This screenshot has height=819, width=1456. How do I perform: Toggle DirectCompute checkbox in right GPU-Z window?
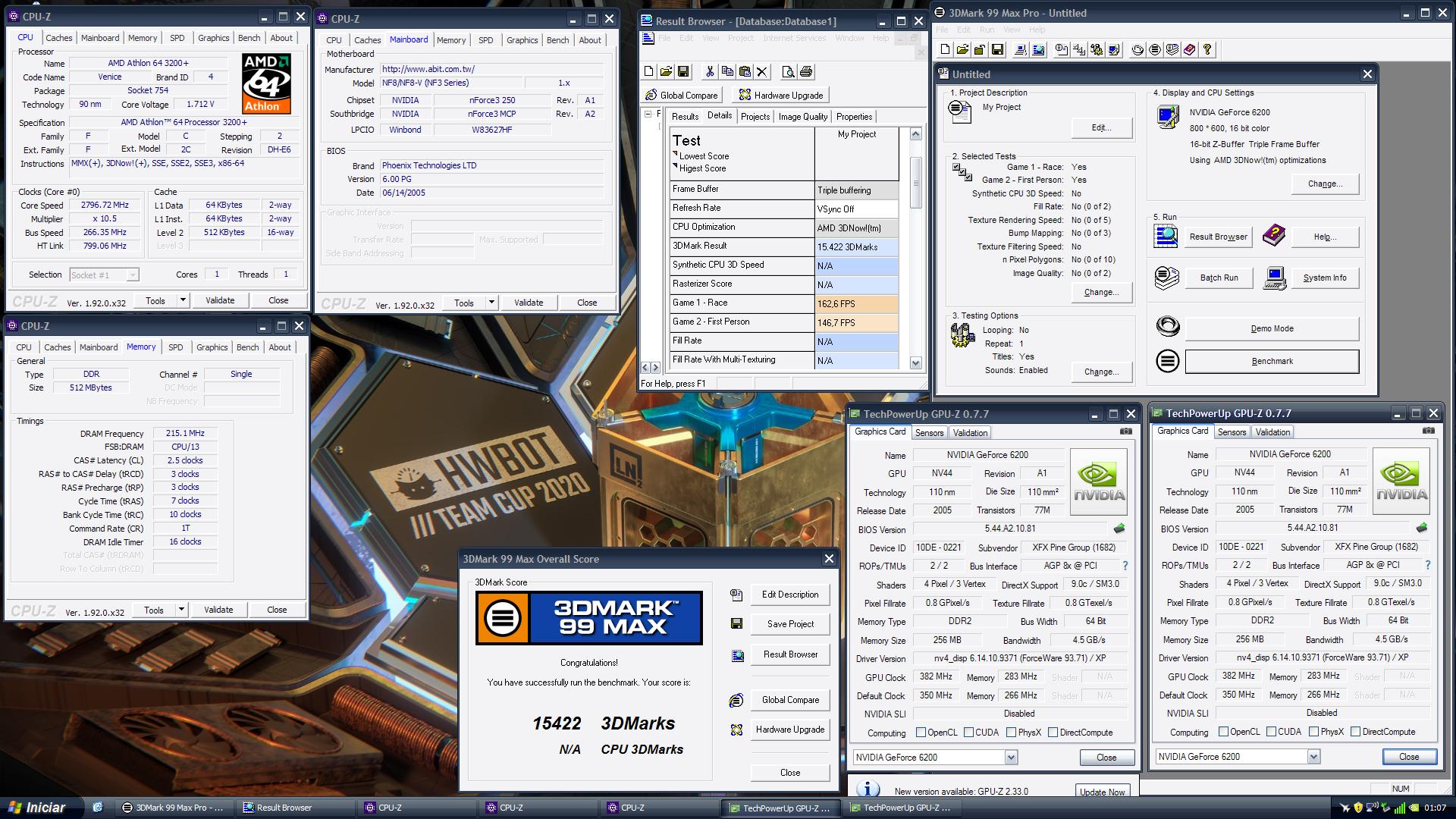[1356, 732]
